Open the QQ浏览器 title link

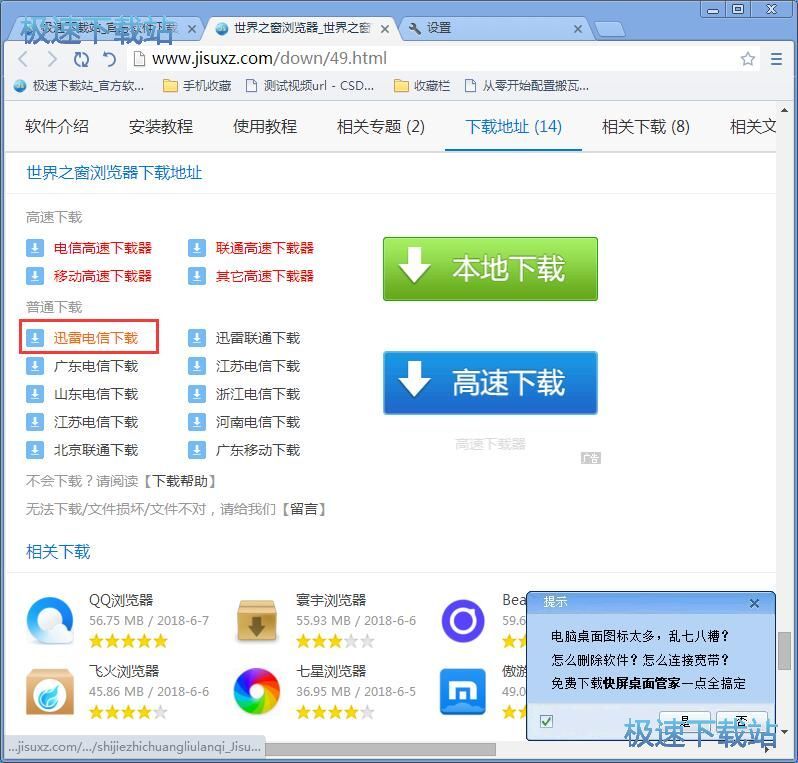click(x=121, y=600)
